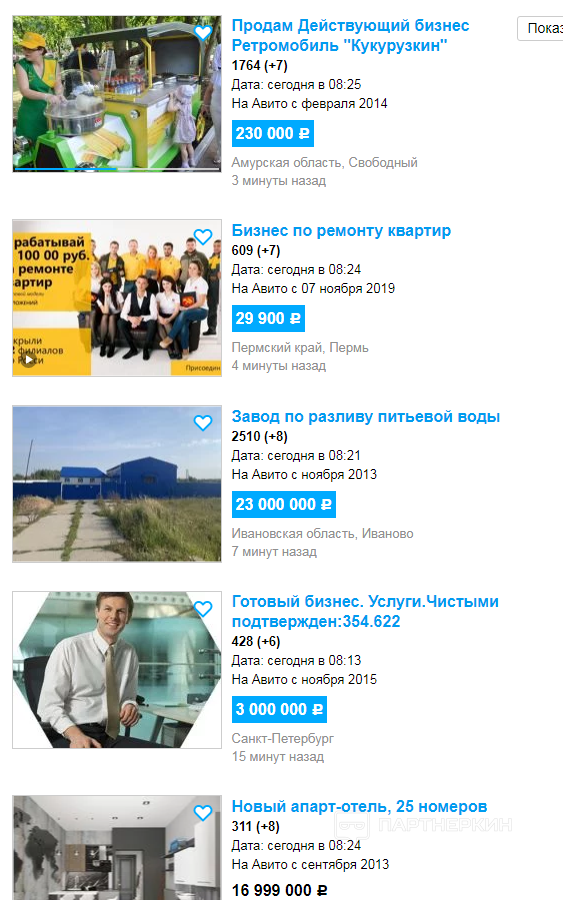Add water bottling plant to favorites

click(203, 423)
